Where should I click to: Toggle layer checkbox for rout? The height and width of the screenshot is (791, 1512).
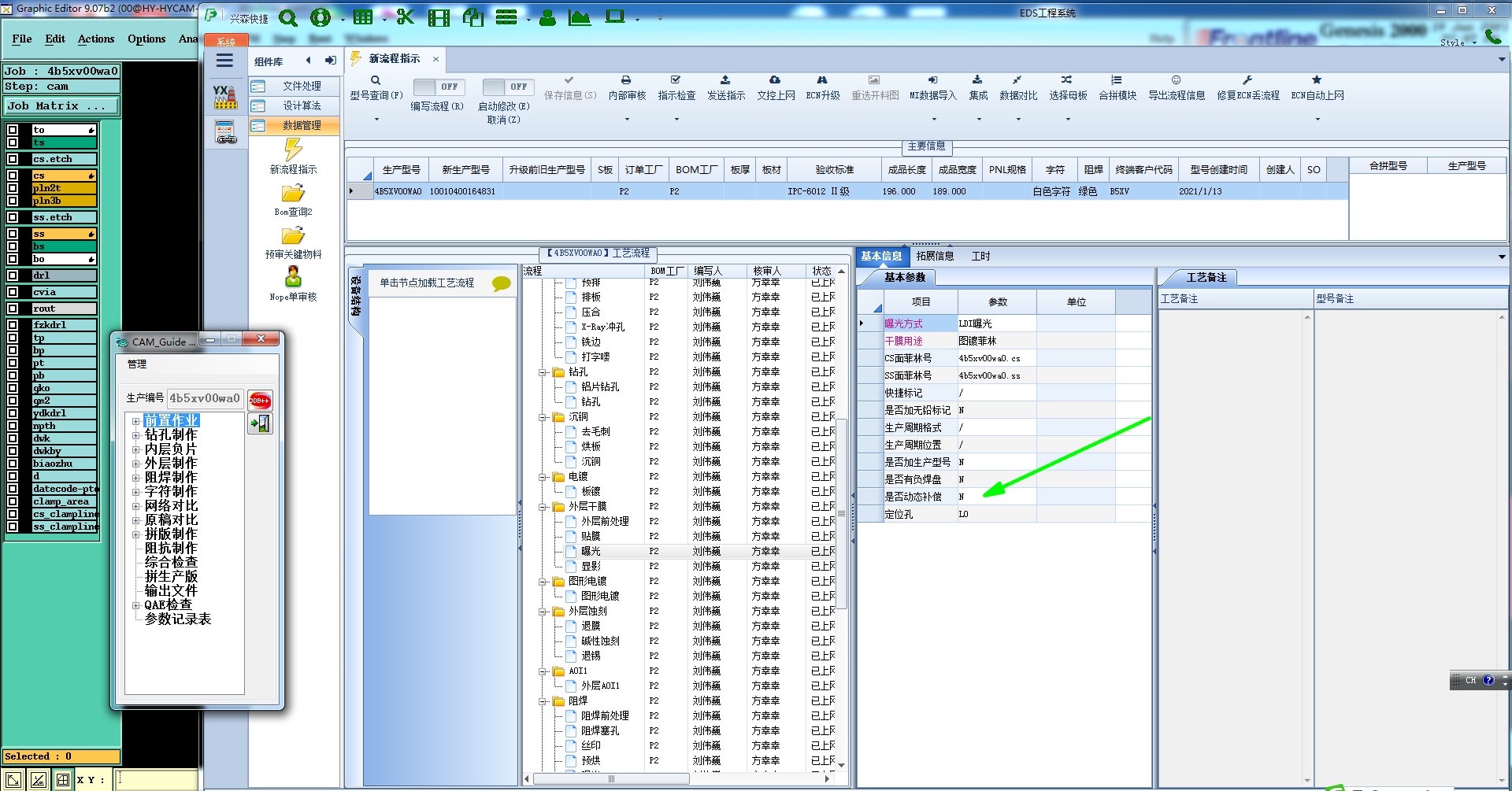tap(13, 309)
